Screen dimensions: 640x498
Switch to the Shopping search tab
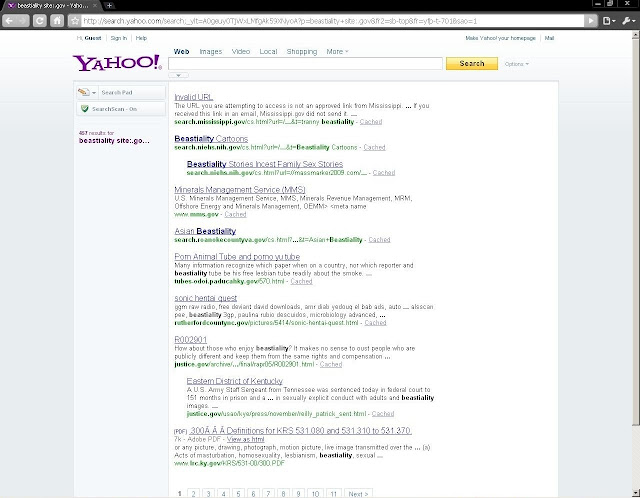point(302,51)
